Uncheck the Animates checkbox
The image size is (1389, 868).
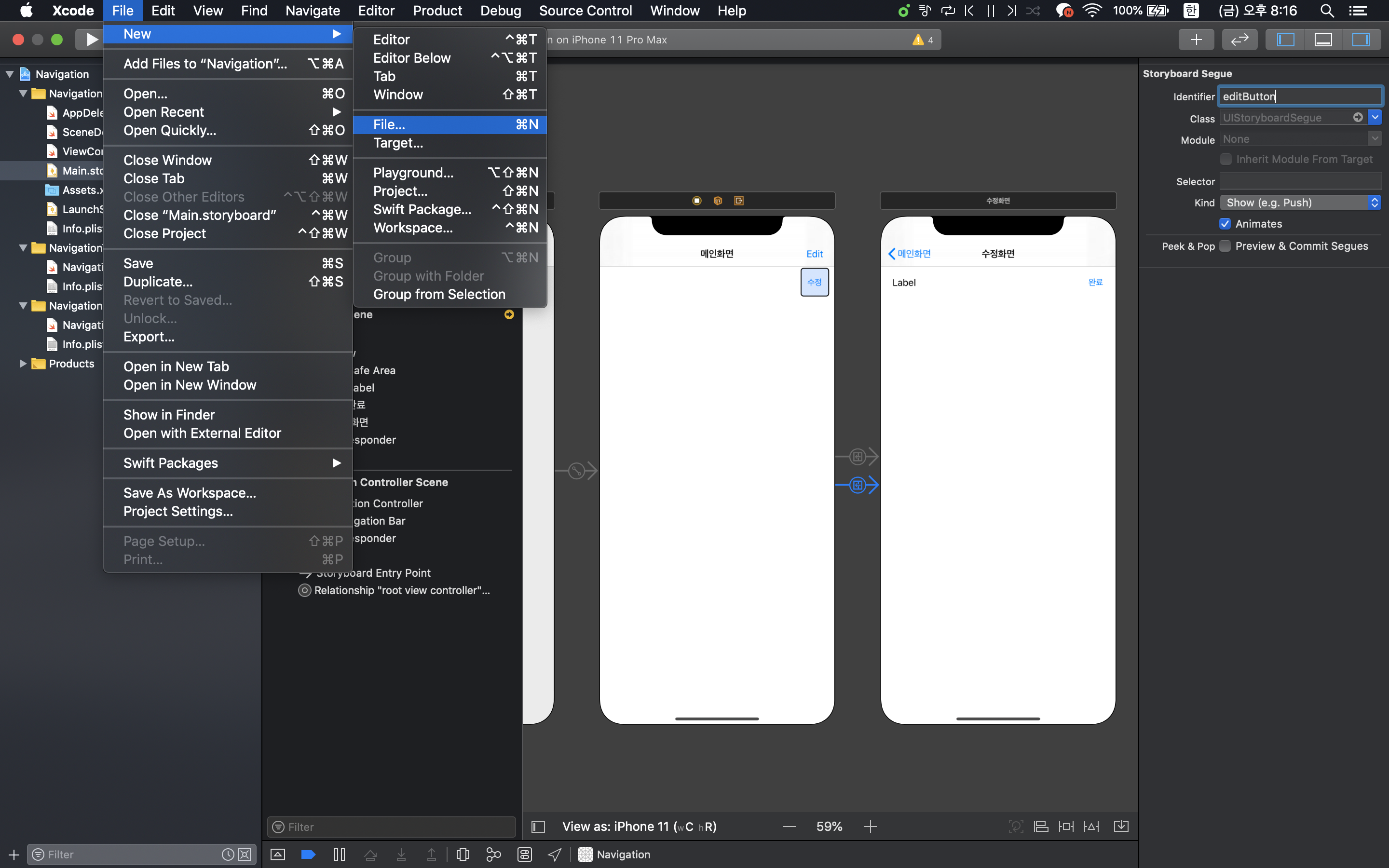click(1225, 224)
